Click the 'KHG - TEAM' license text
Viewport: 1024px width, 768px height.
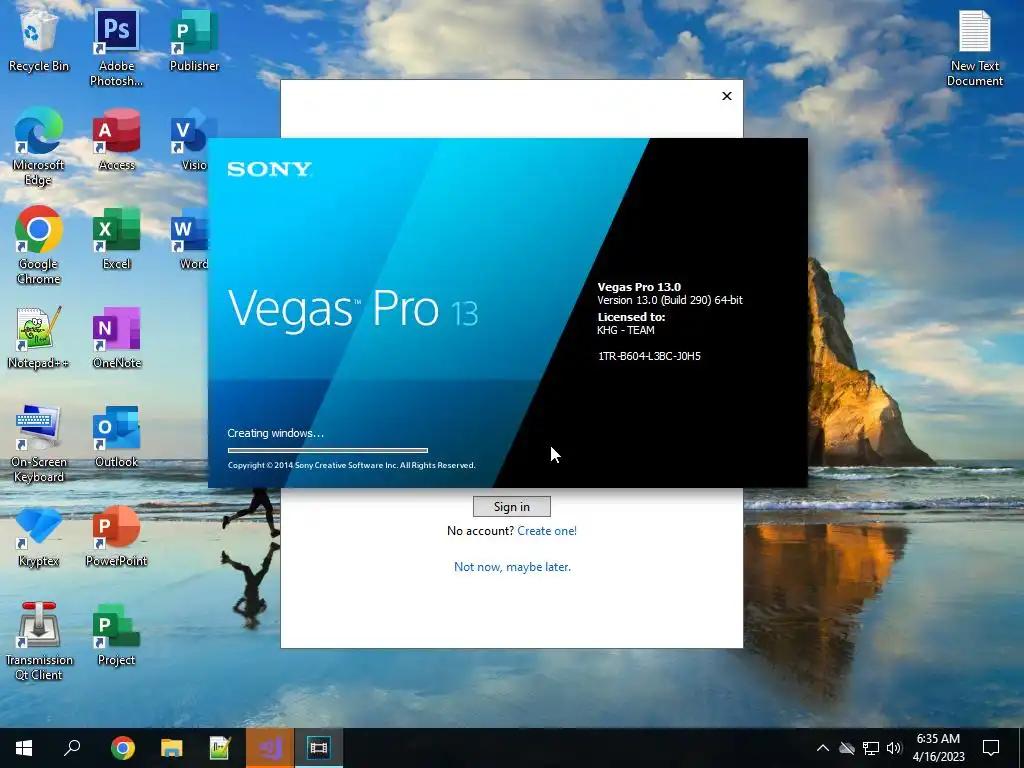tap(626, 330)
